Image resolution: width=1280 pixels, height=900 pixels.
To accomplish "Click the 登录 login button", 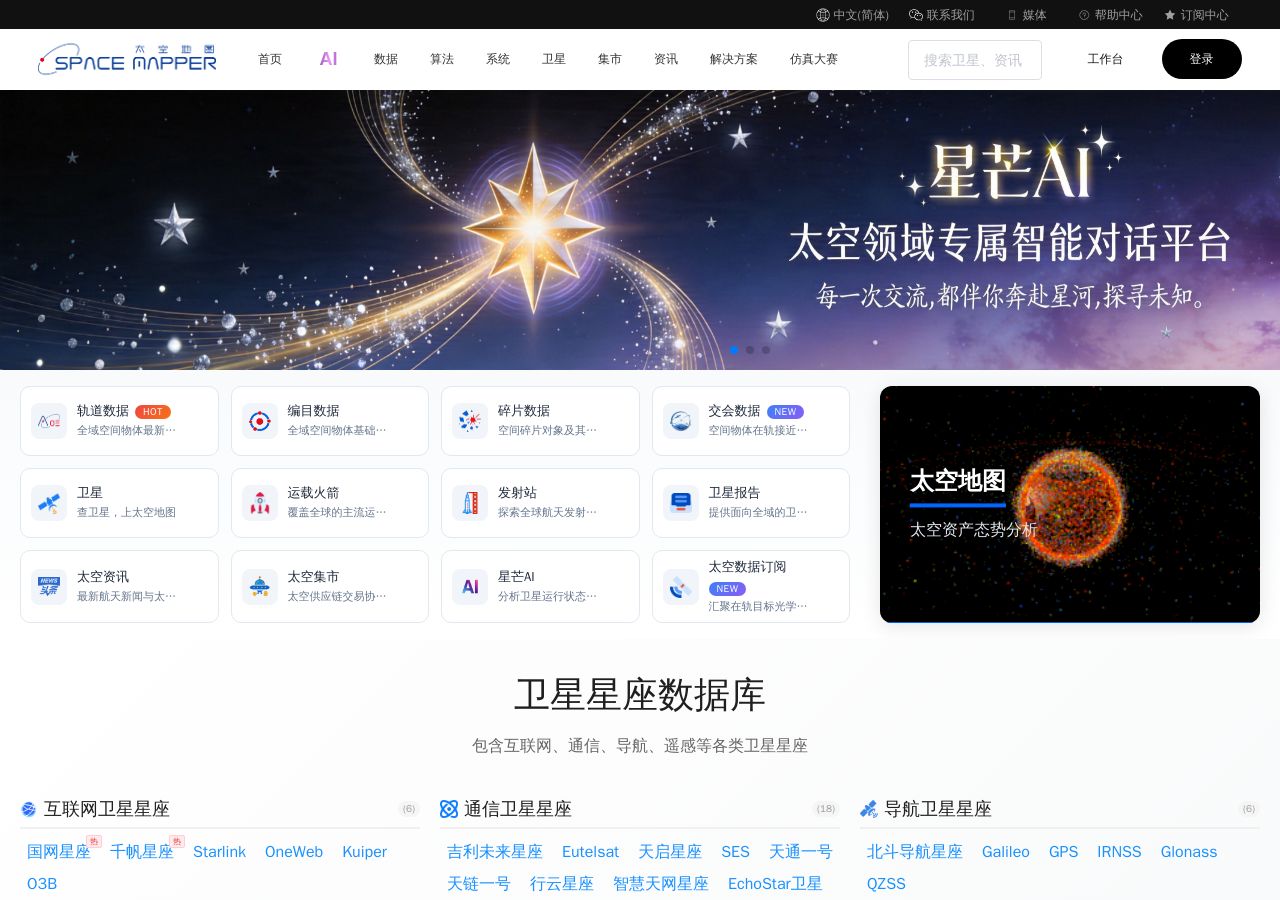I will (x=1202, y=59).
